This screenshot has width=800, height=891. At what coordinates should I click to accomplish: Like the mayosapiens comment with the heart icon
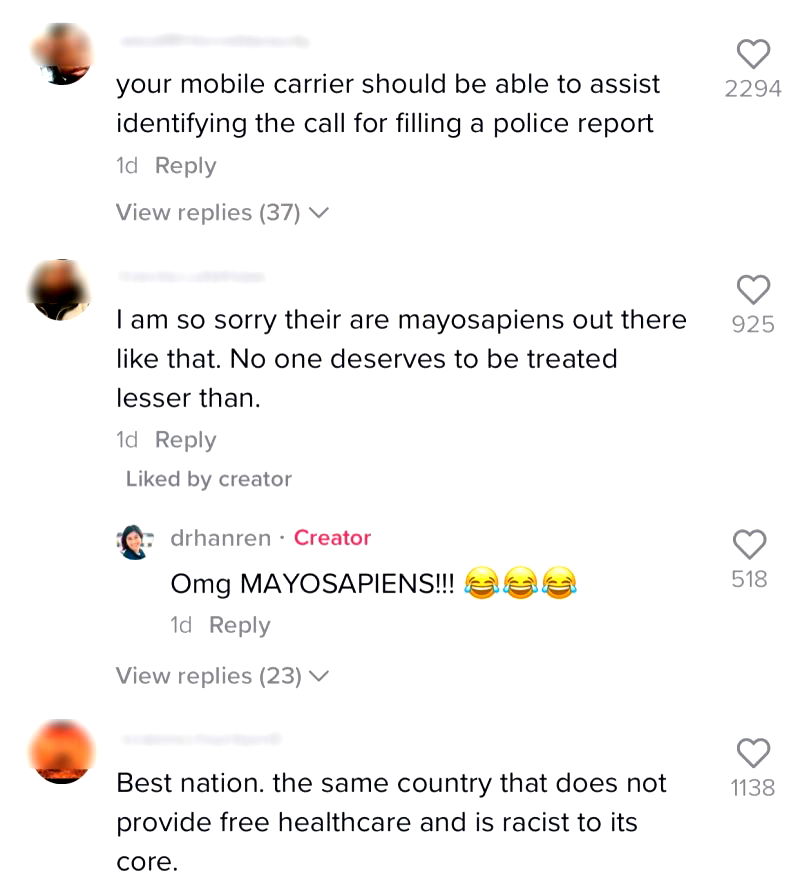click(753, 289)
